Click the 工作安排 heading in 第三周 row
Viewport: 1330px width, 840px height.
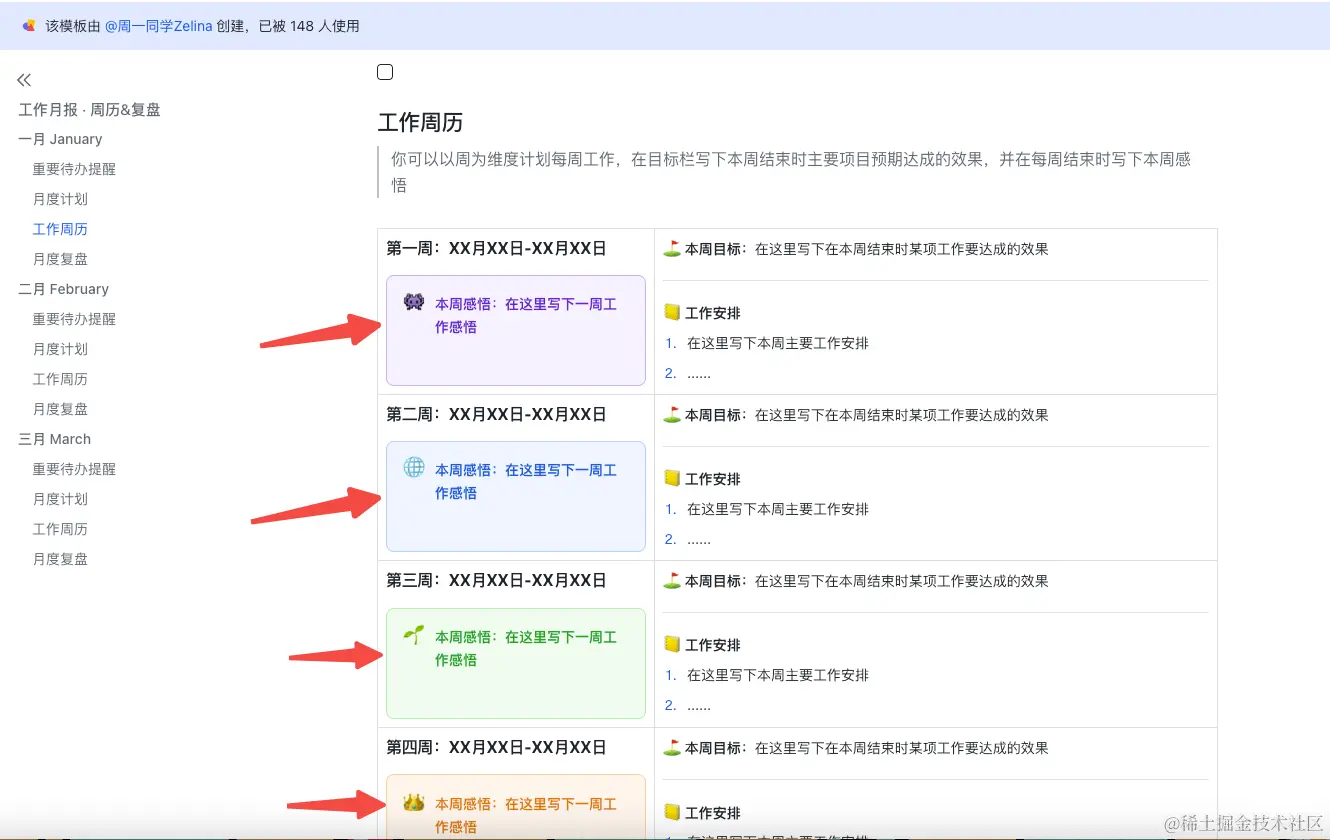point(713,645)
